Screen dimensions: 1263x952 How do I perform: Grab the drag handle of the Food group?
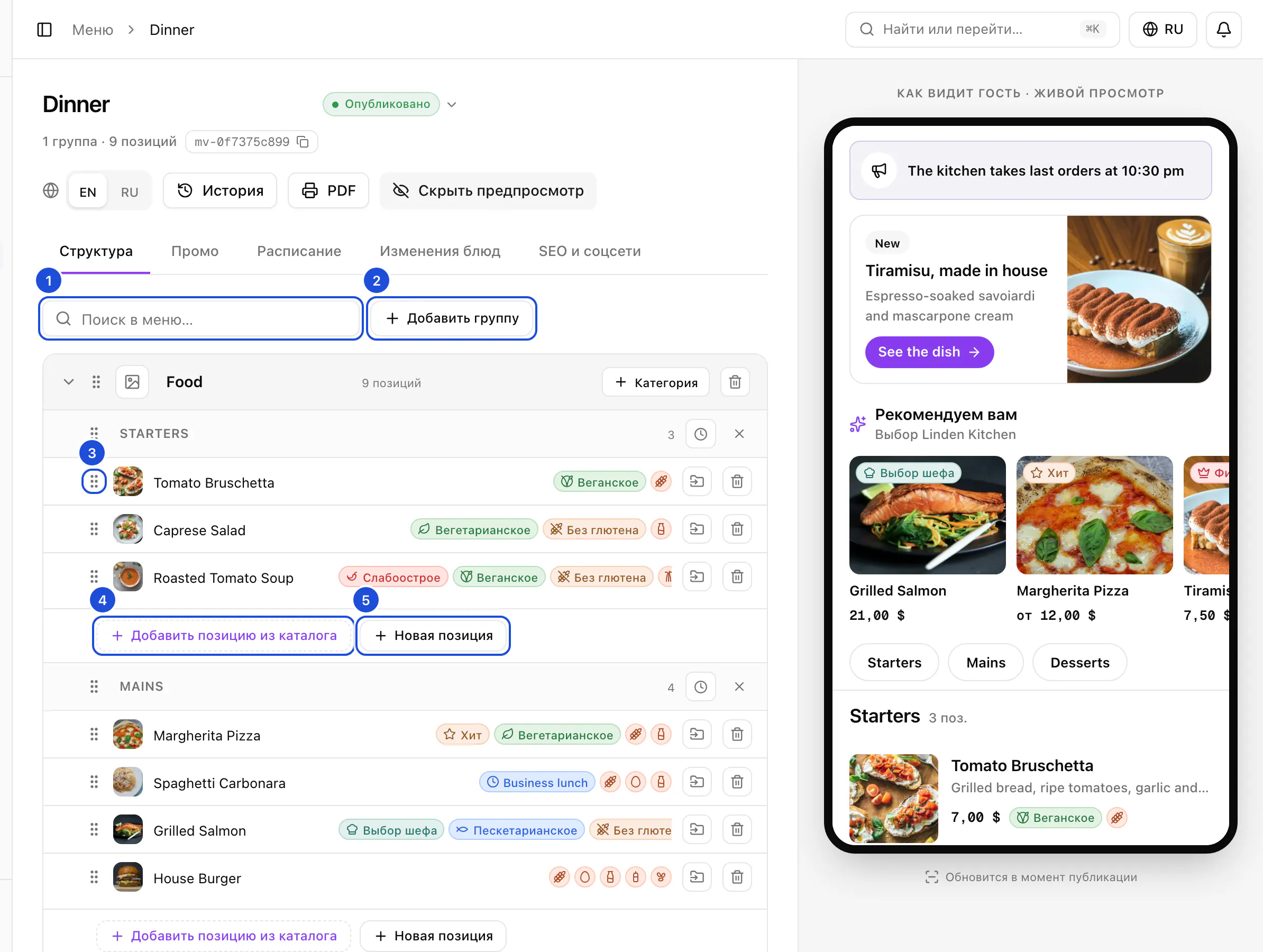coord(96,382)
